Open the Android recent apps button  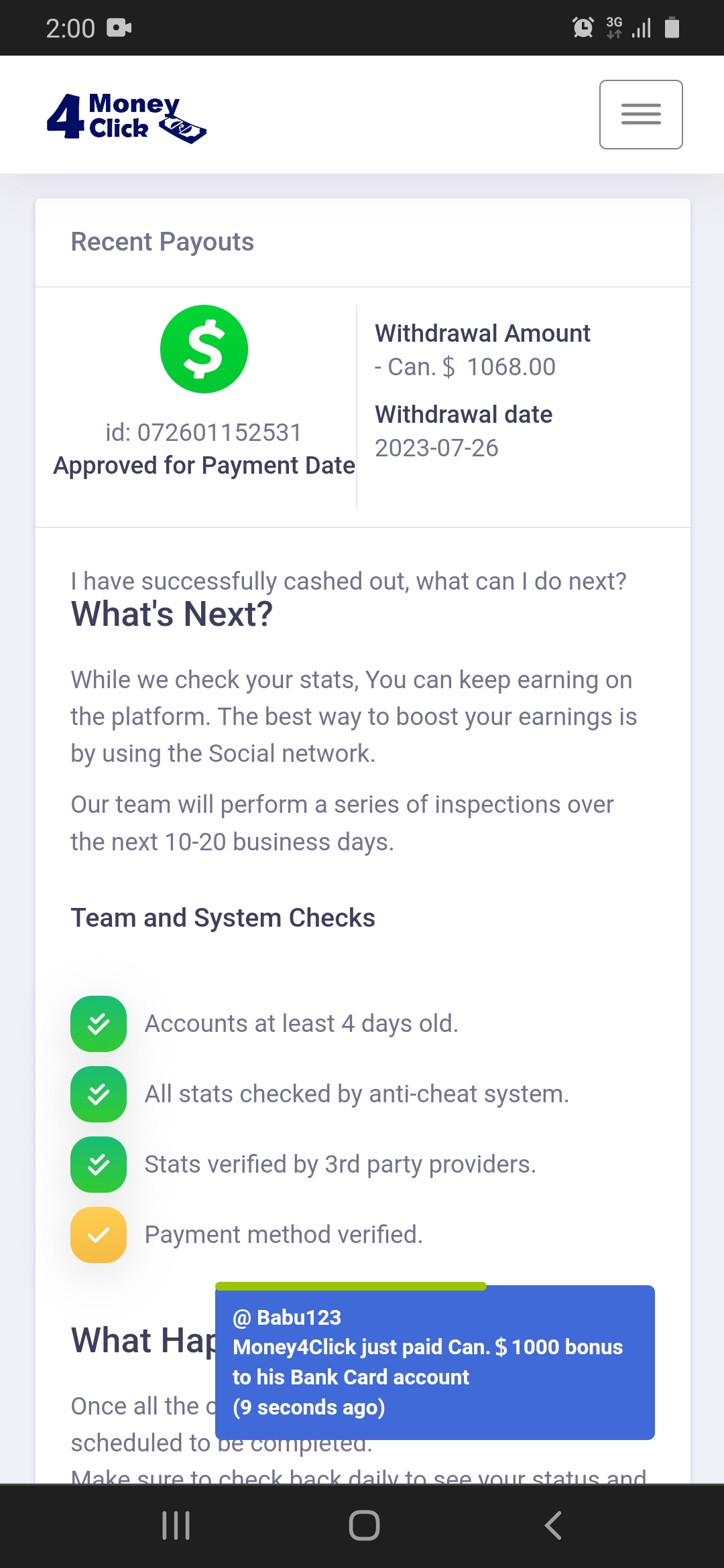click(x=176, y=1526)
